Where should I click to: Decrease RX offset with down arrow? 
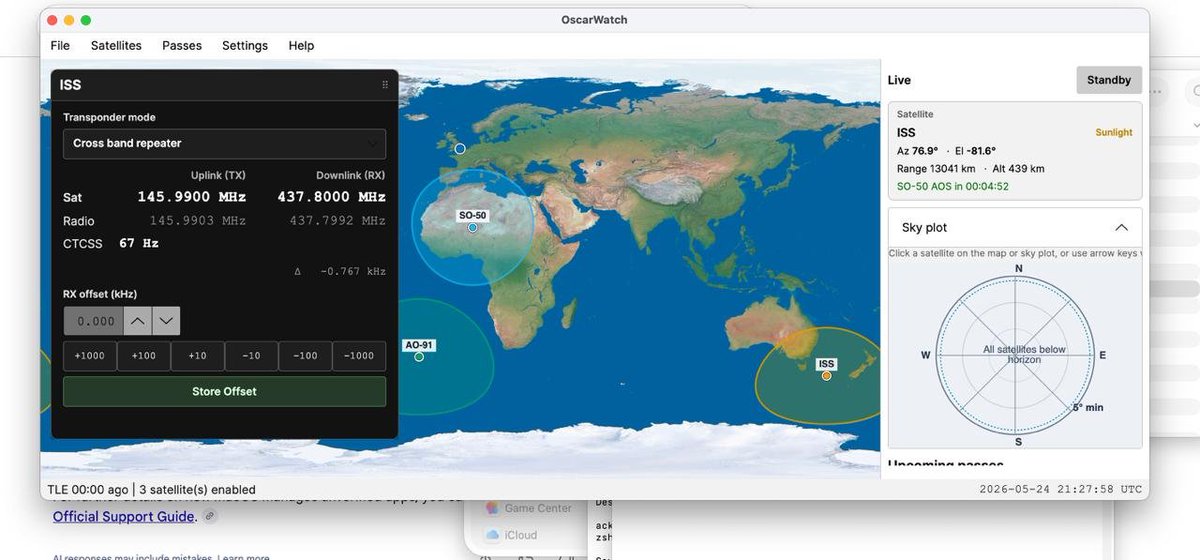click(x=166, y=321)
